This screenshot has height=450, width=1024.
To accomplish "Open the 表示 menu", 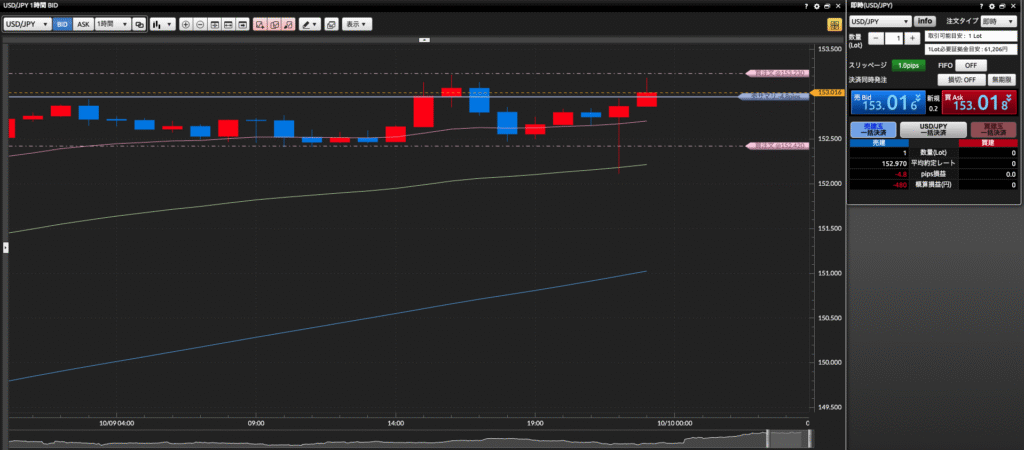I will coord(355,24).
